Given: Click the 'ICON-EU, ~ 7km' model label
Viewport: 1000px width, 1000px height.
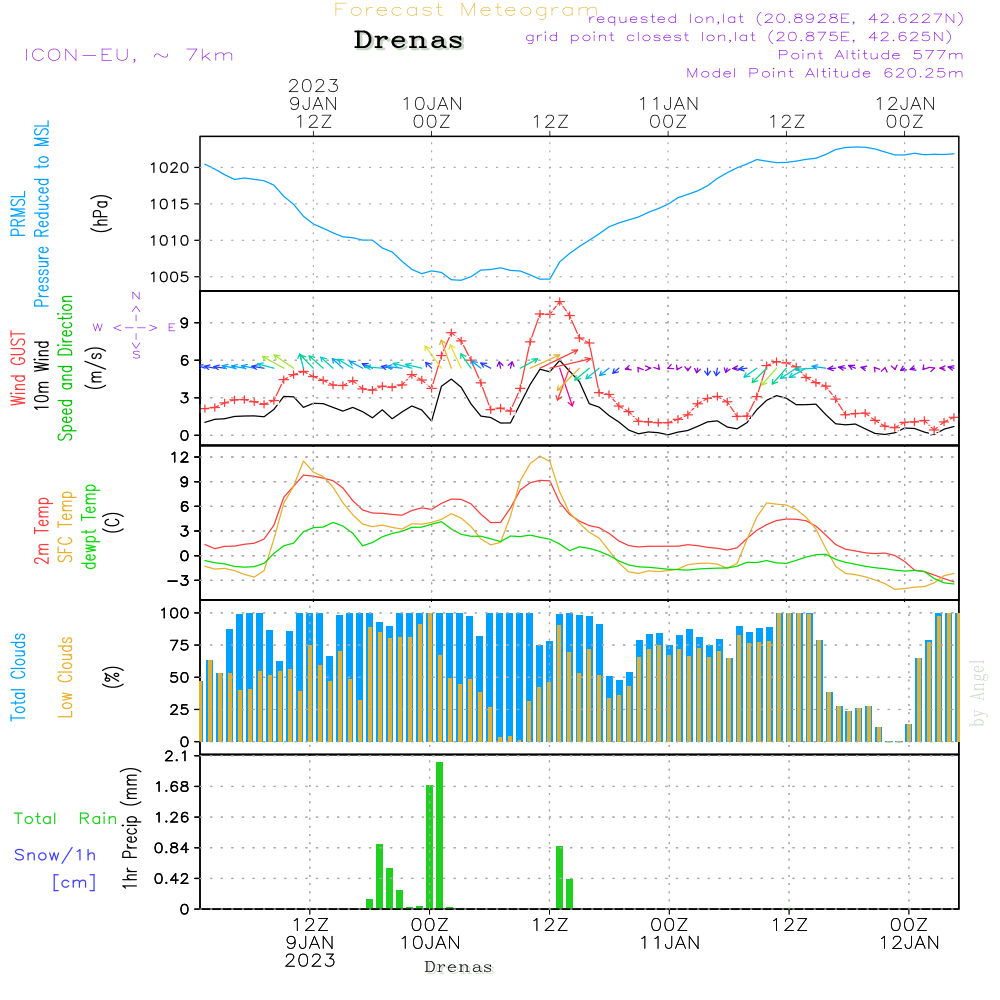Looking at the screenshot, I should pos(129,55).
